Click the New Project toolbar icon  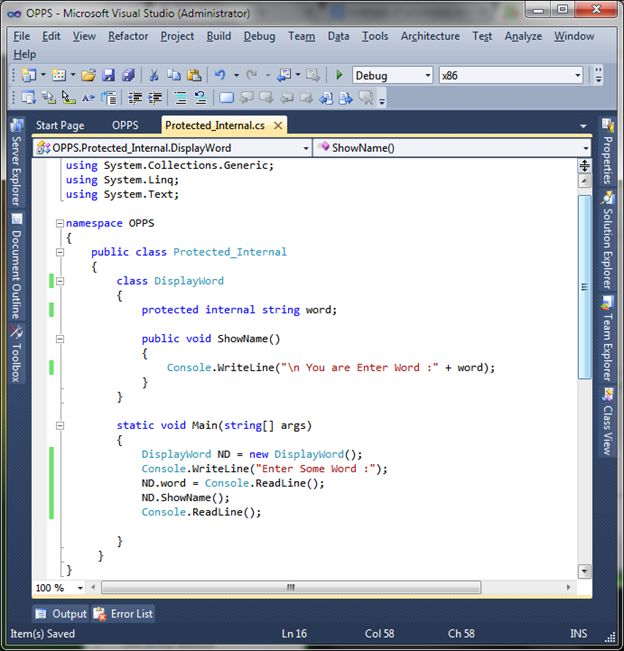(29, 75)
